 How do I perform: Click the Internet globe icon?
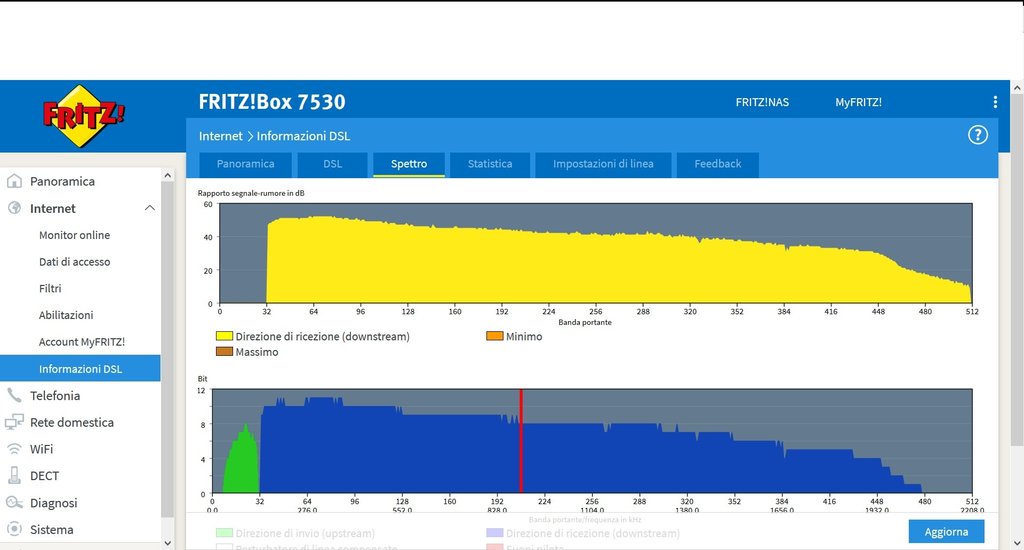click(x=14, y=208)
